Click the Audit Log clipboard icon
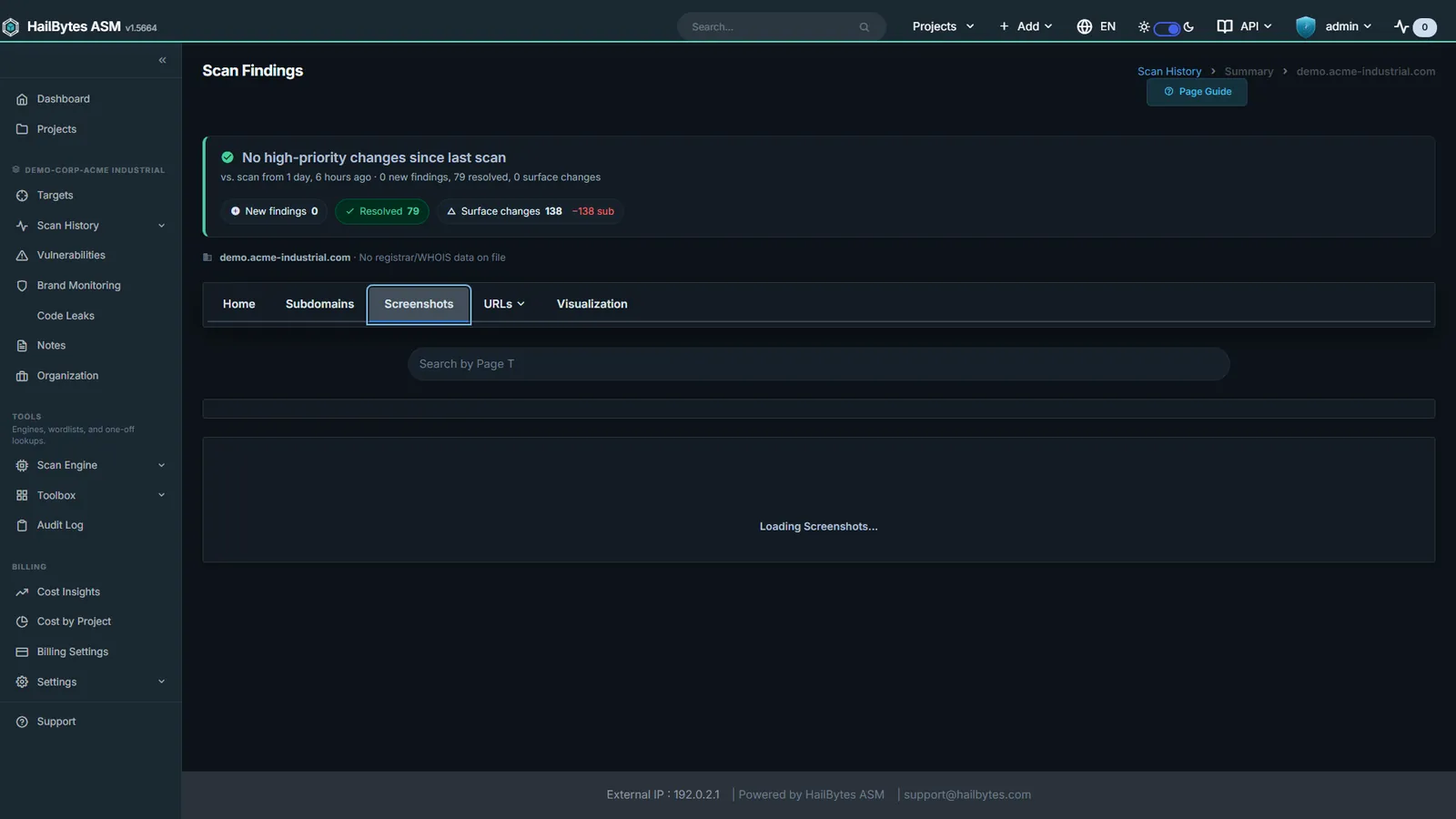This screenshot has height=819, width=1456. click(22, 525)
